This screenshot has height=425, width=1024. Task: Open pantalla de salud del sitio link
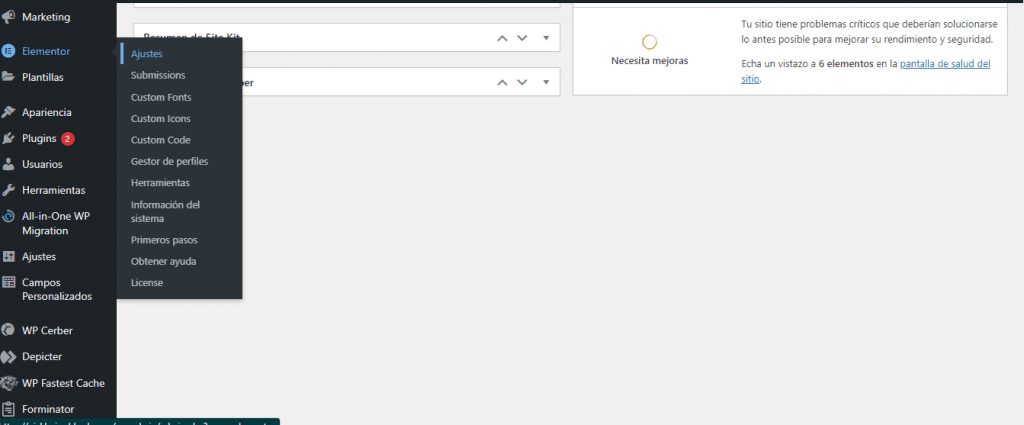tap(866, 71)
